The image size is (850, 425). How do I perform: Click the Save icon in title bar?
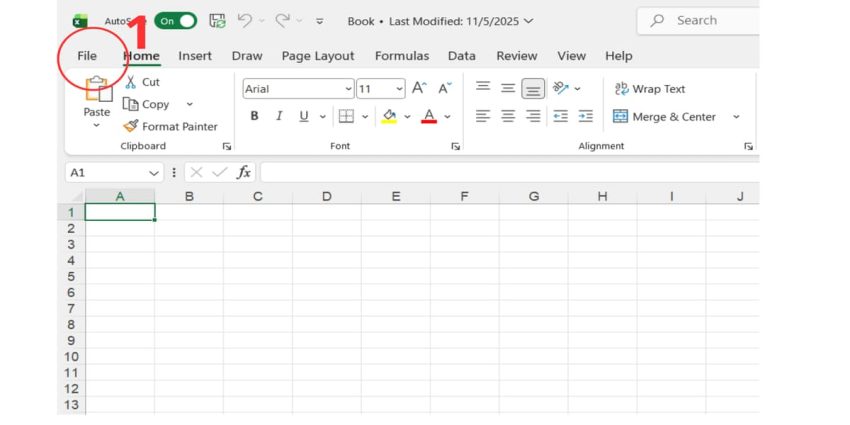coord(217,21)
